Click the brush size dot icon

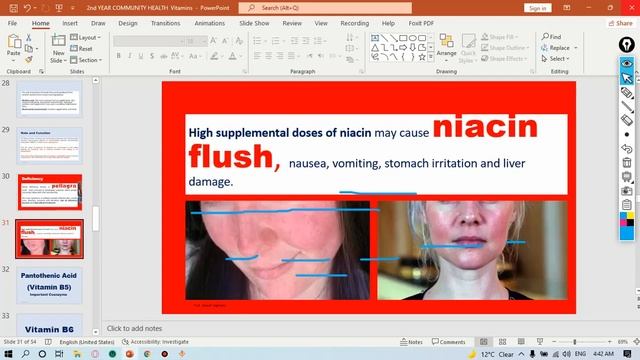(x=627, y=134)
